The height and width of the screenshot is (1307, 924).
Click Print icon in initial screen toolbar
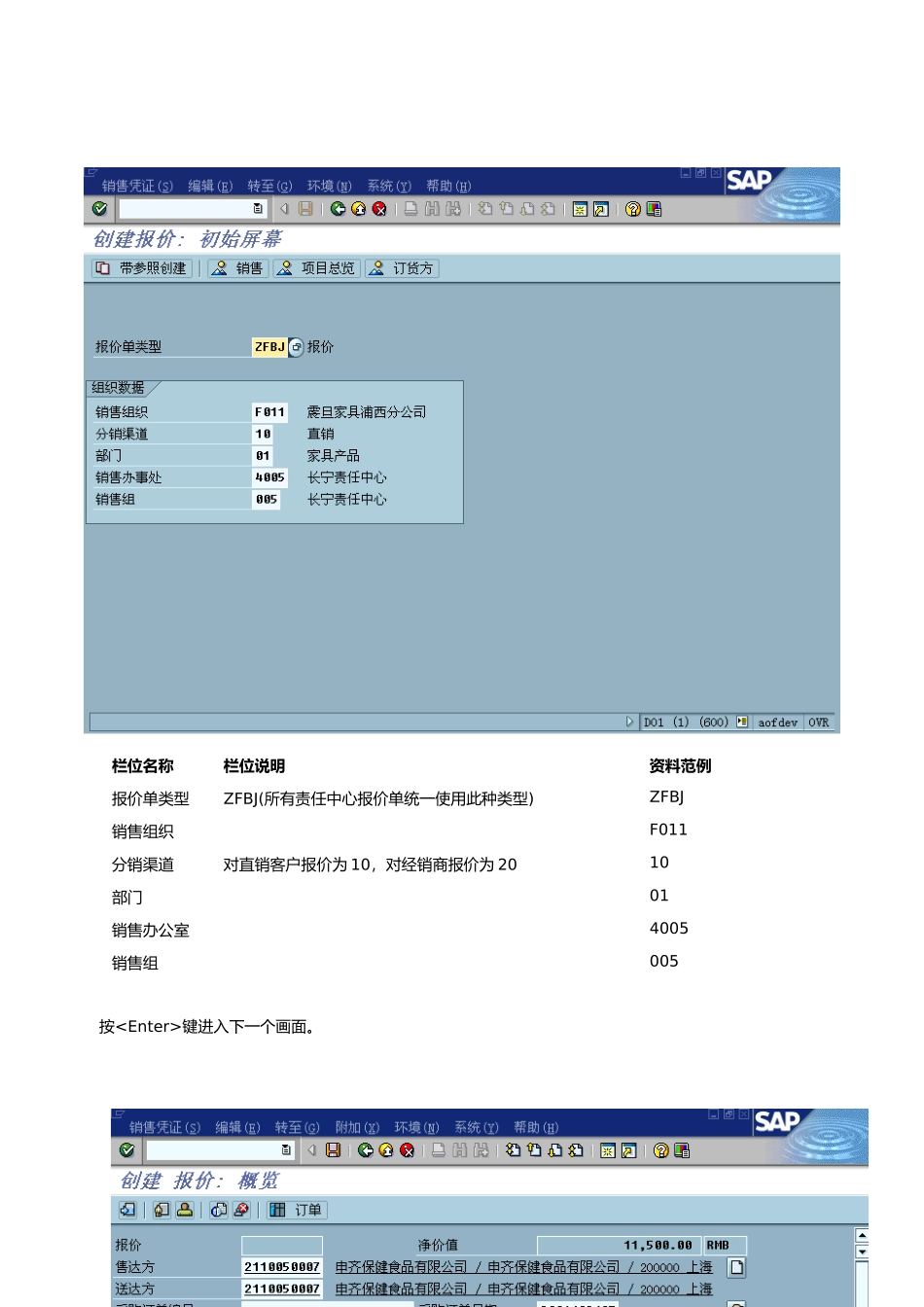click(411, 209)
